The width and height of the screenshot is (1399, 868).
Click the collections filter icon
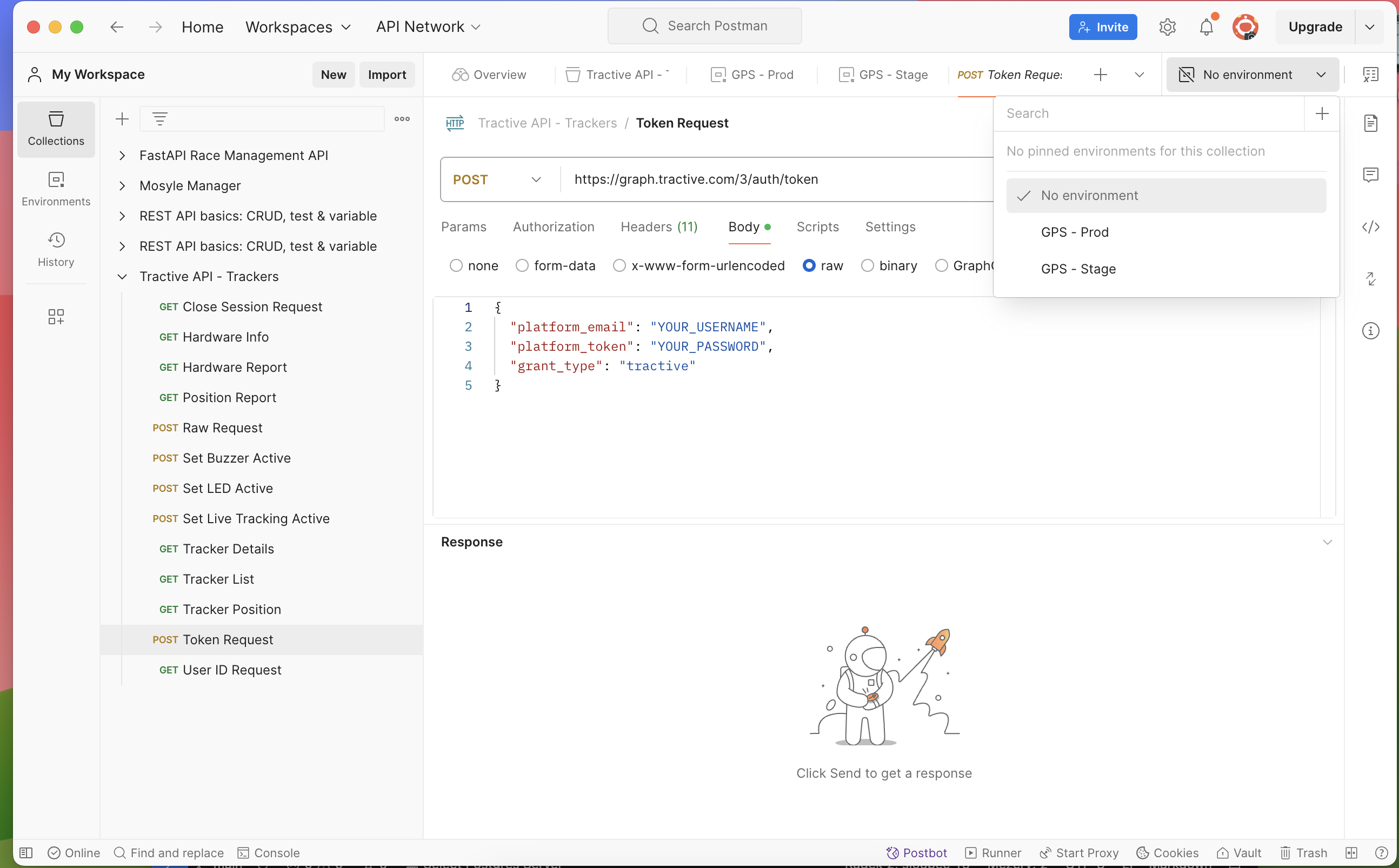coord(159,119)
